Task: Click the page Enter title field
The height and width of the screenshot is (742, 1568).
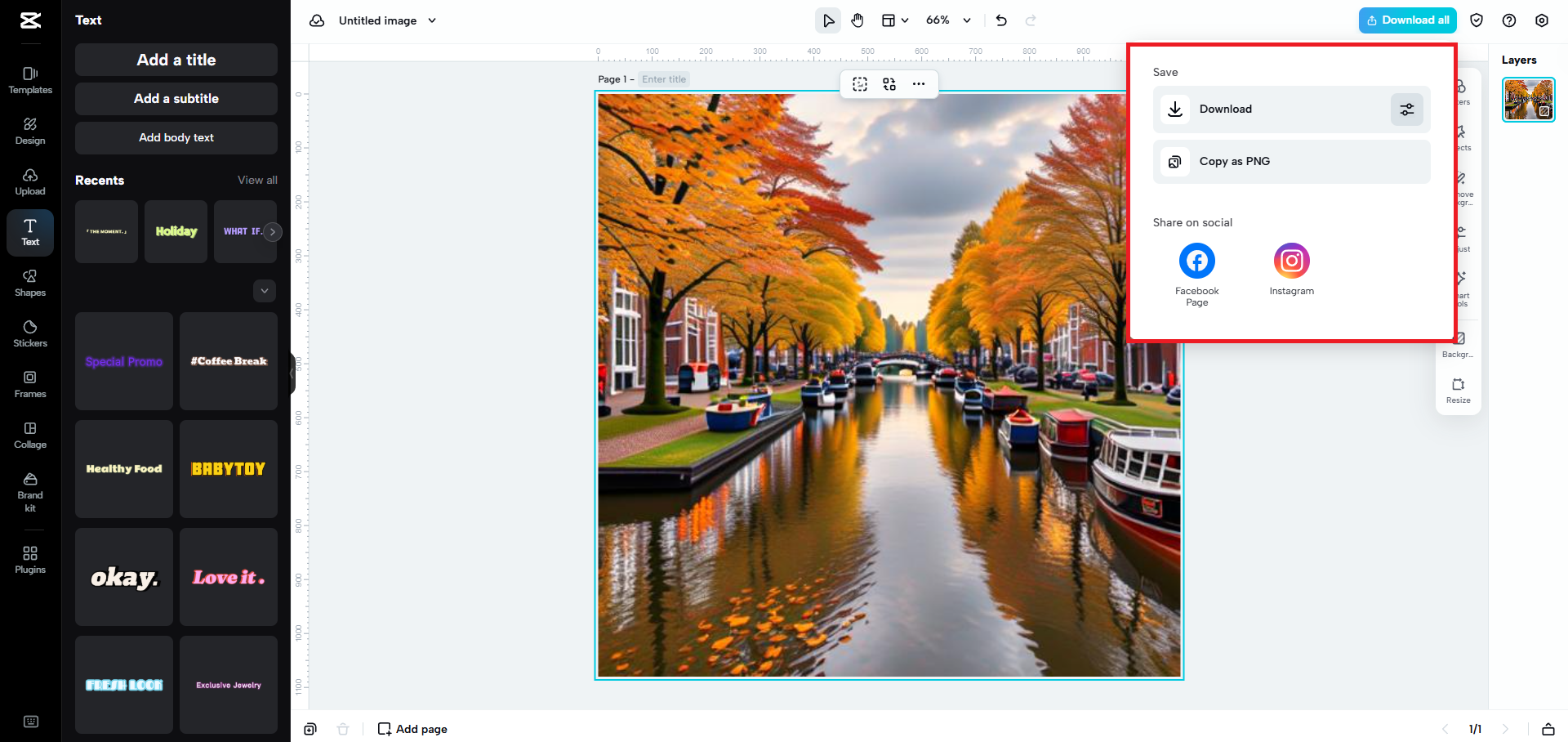Action: [x=664, y=79]
